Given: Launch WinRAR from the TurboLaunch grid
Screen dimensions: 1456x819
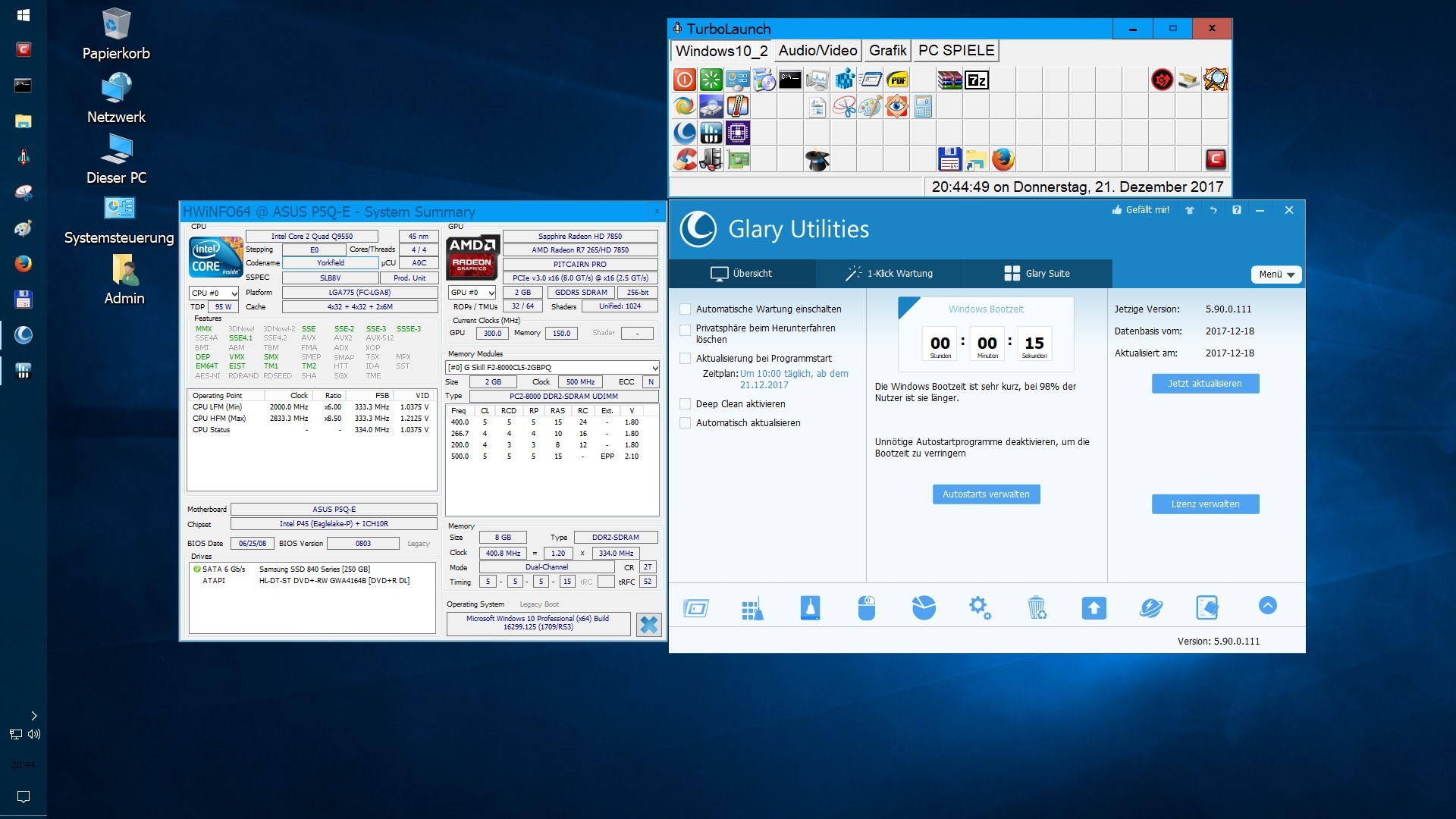Looking at the screenshot, I should pos(949,80).
